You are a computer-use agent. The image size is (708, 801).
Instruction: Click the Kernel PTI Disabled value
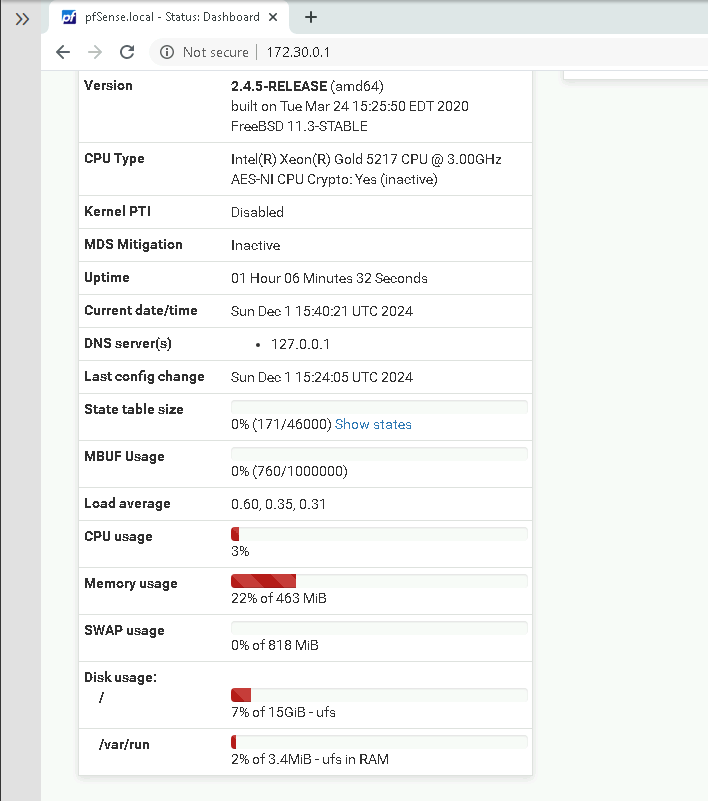[x=257, y=213]
